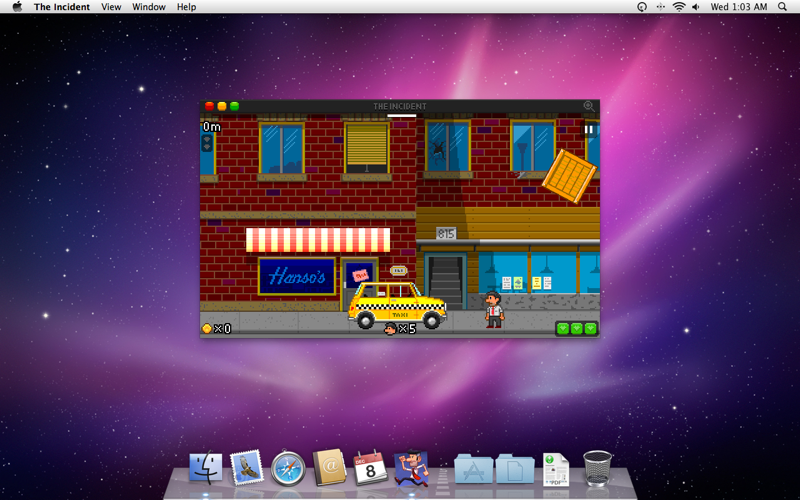
Task: Click the lives head icon showing x5
Action: (x=390, y=329)
